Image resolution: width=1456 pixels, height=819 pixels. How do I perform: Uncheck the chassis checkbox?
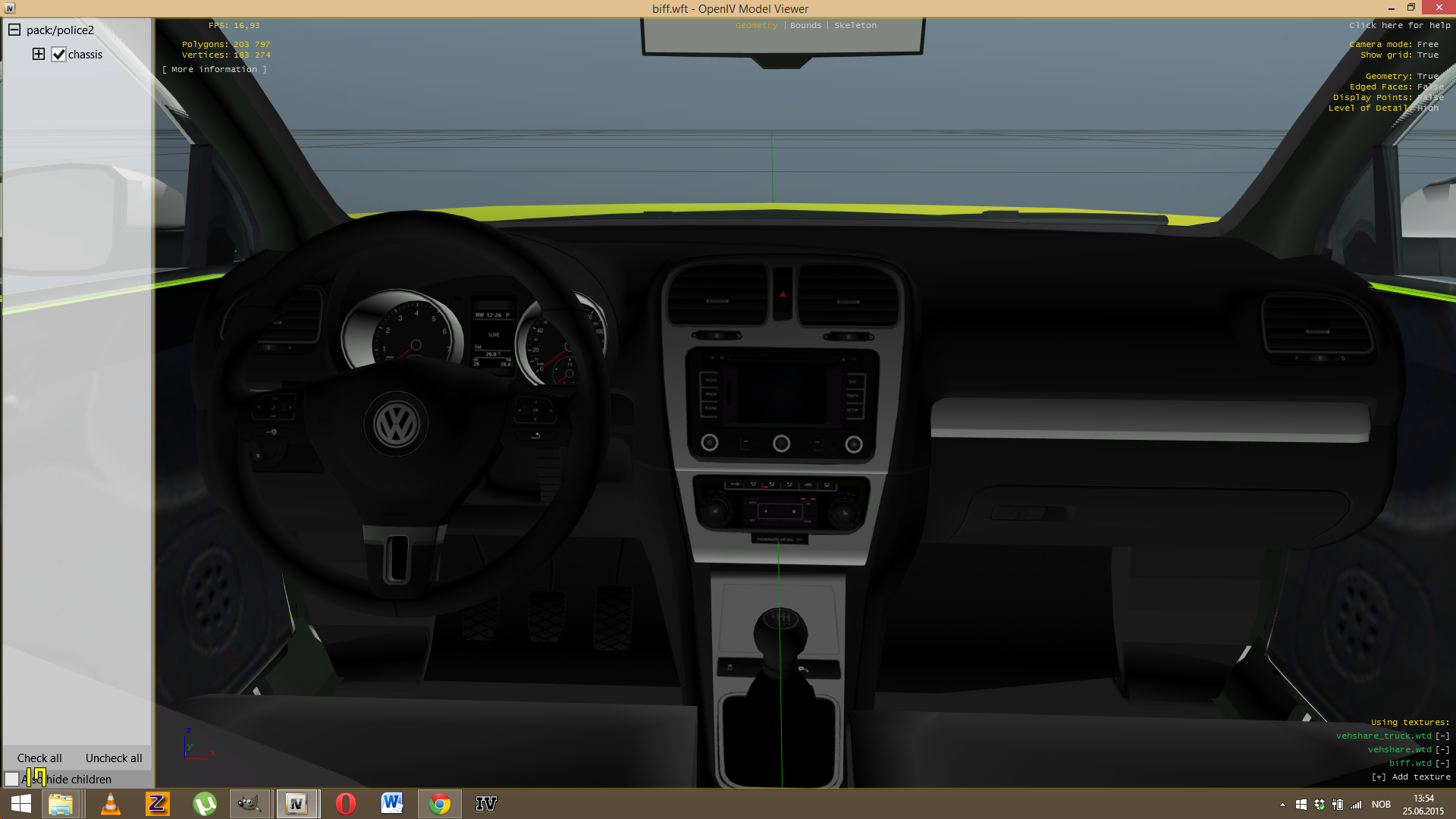(x=58, y=55)
